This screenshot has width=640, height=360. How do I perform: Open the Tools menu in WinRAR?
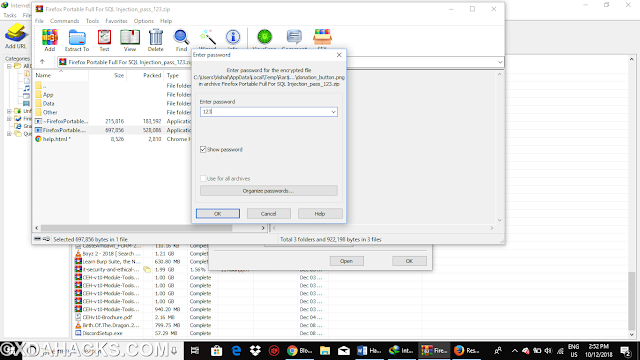[x=92, y=21]
